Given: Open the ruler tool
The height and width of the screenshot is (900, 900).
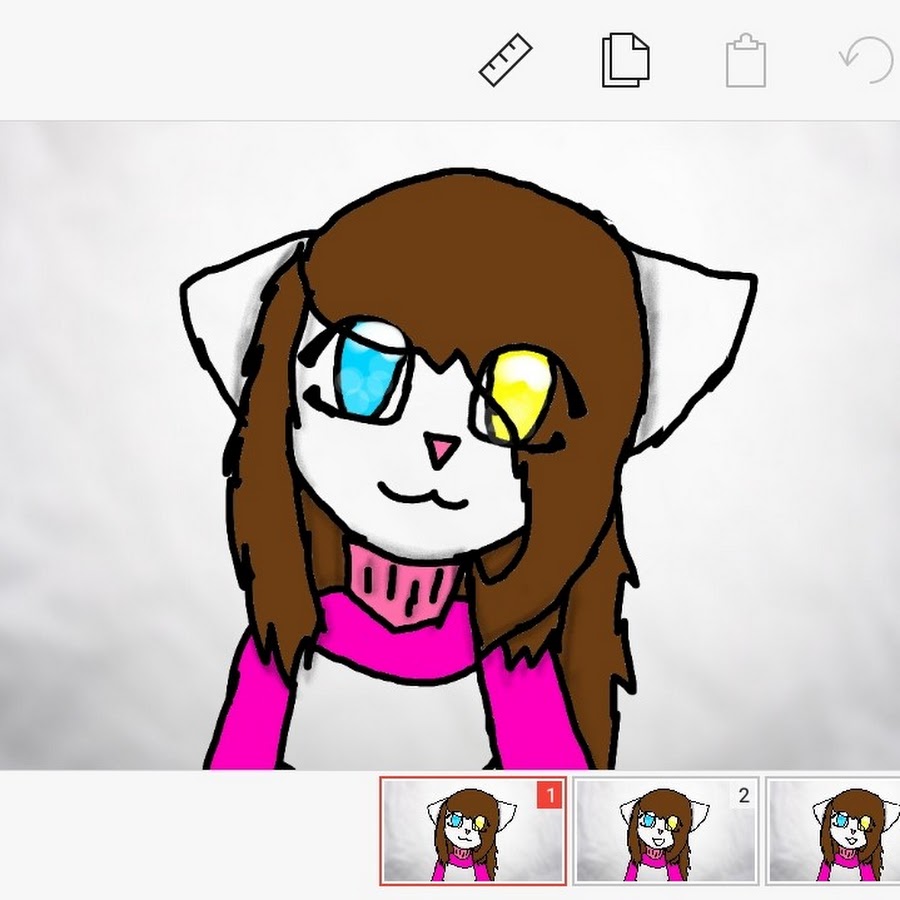Looking at the screenshot, I should coord(504,60).
